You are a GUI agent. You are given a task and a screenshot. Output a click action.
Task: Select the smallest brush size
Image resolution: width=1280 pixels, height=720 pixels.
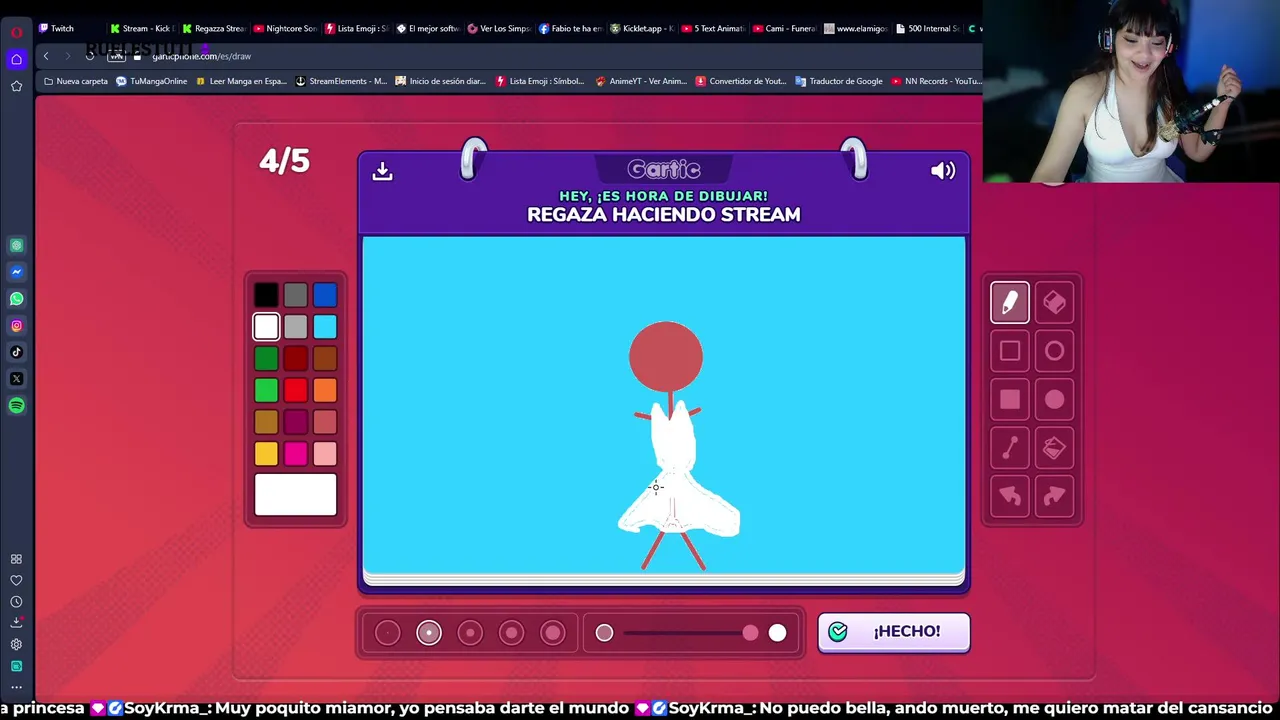(388, 632)
